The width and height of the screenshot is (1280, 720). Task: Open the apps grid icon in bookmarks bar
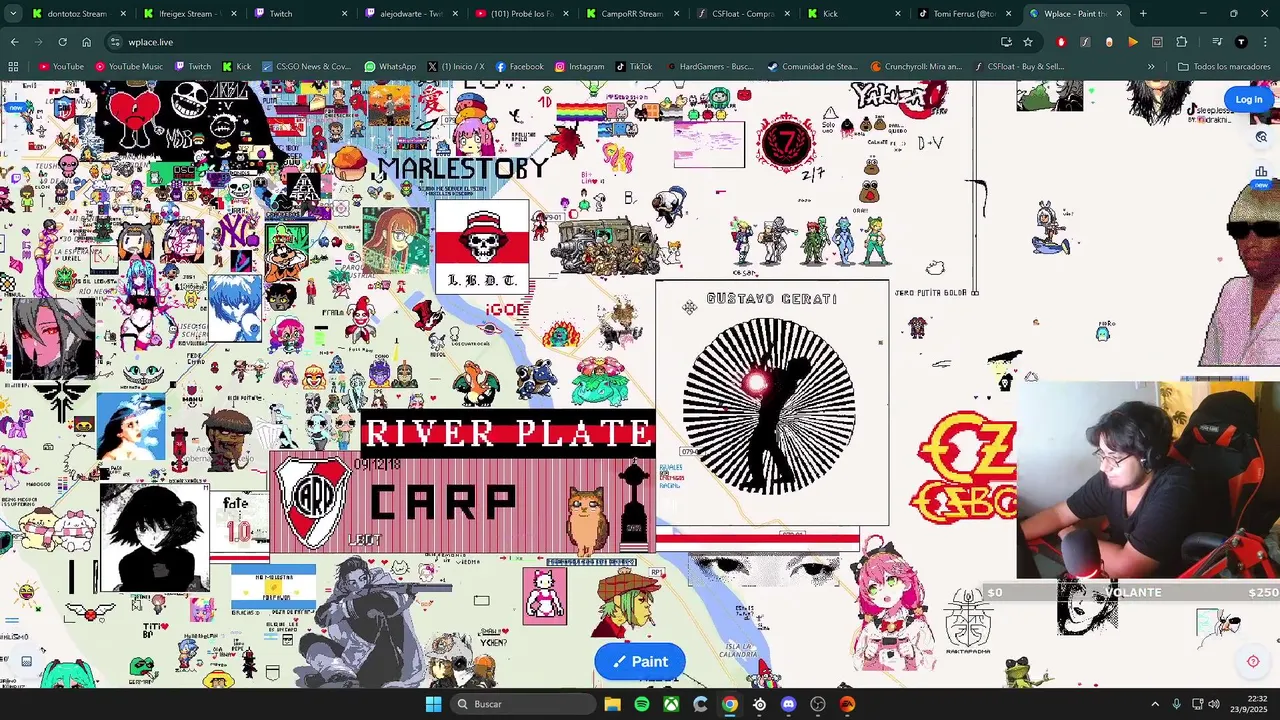13,67
